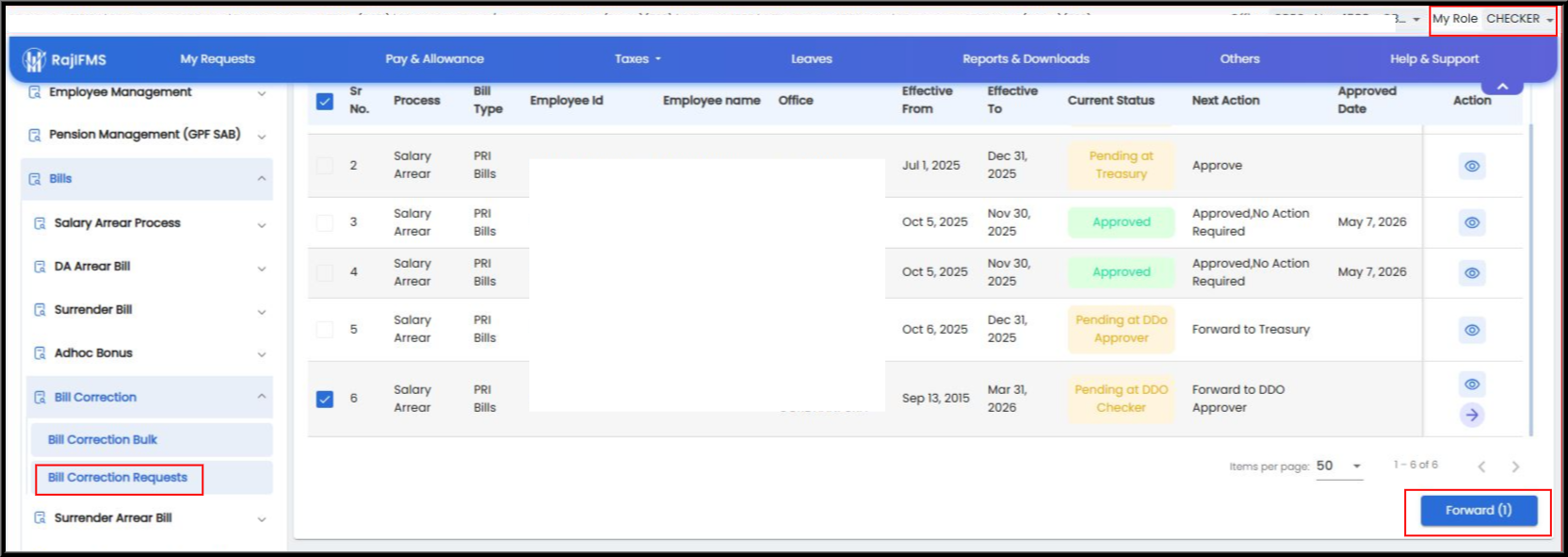The width and height of the screenshot is (1568, 557).
Task: Click Salary Arrear Process icon
Action: [x=40, y=223]
